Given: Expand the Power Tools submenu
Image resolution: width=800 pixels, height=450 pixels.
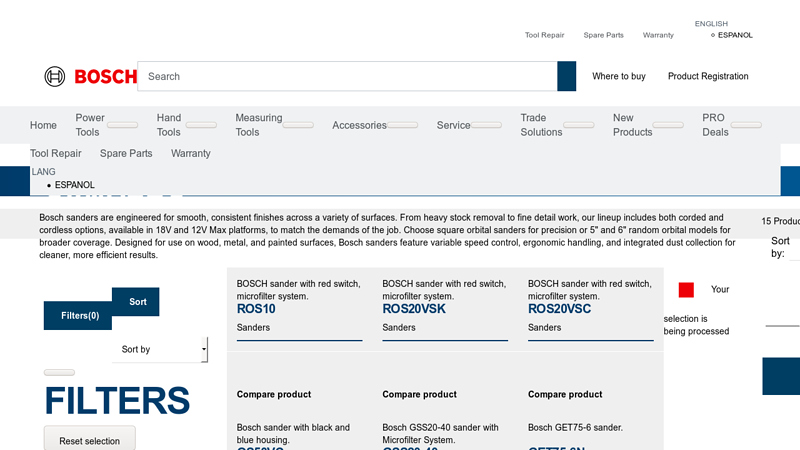Looking at the screenshot, I should (x=123, y=126).
